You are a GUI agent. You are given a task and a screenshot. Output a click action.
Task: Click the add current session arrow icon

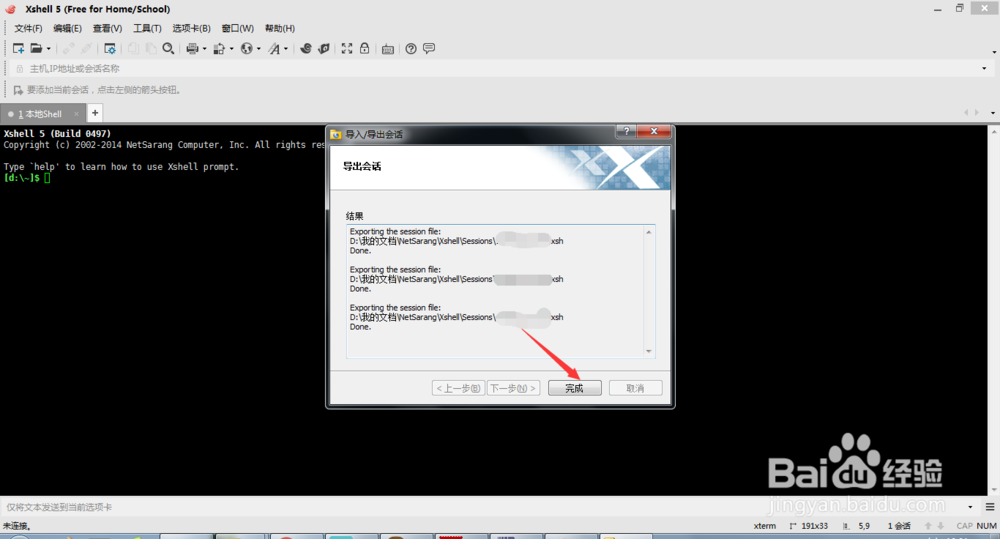[18, 90]
